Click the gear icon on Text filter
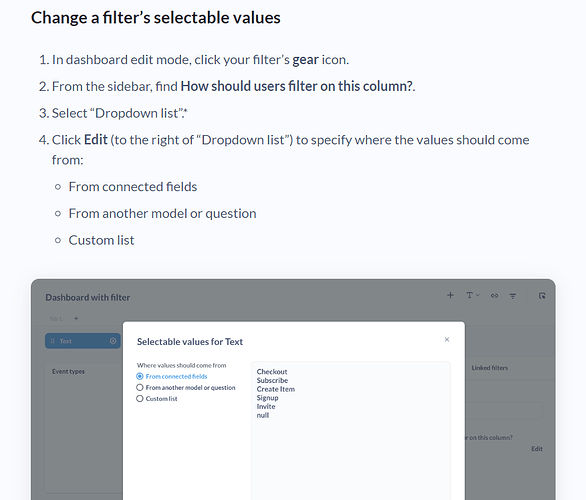The image size is (586, 500). click(x=113, y=341)
